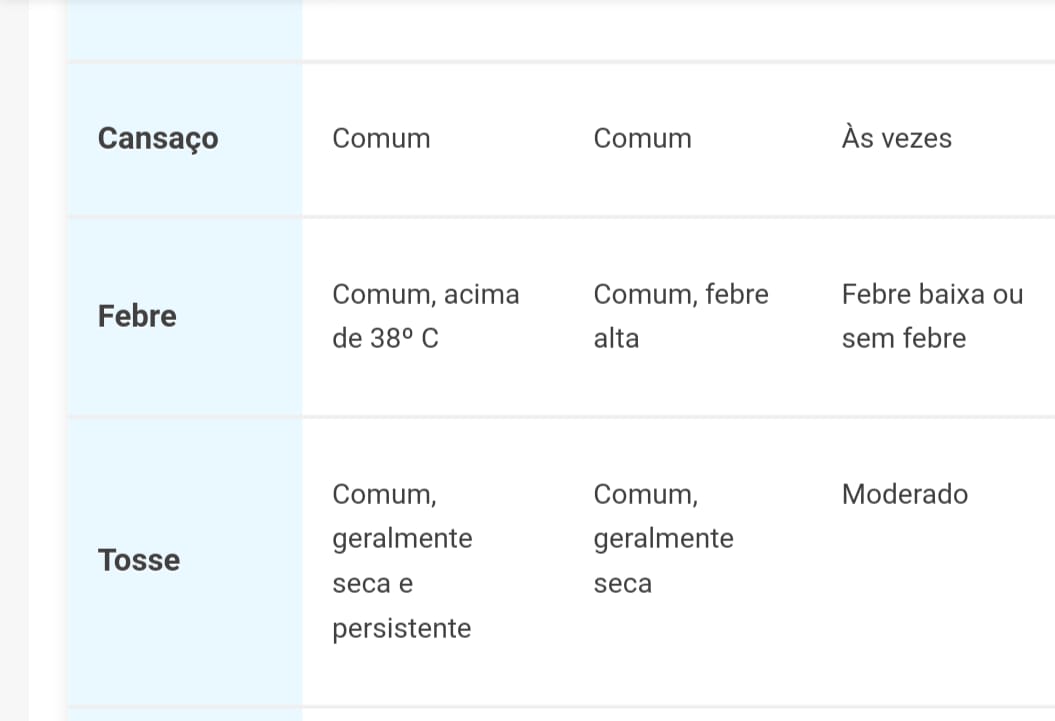Click the 38° C temperature text
The width and height of the screenshot is (1055, 721).
tap(404, 338)
